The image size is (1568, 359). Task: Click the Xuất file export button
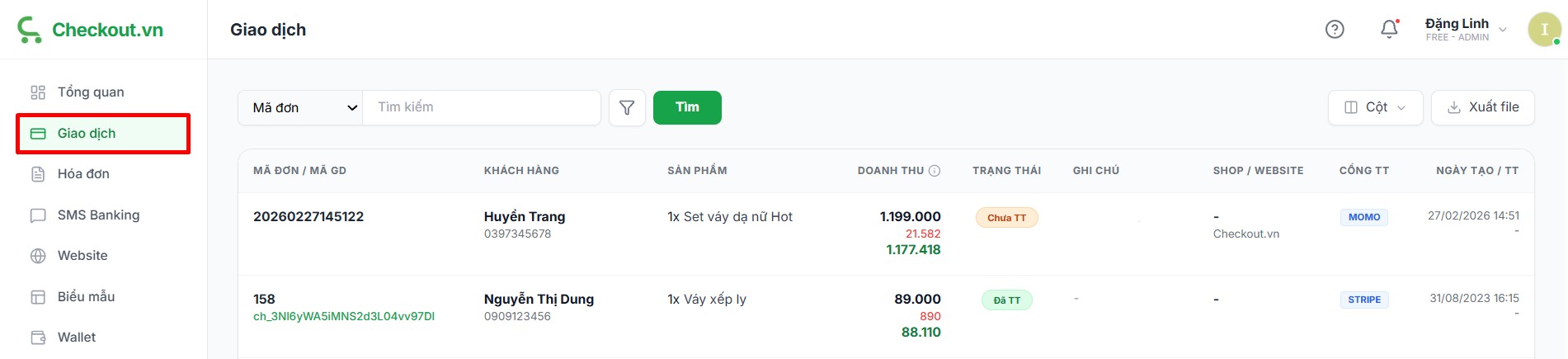click(x=1482, y=107)
